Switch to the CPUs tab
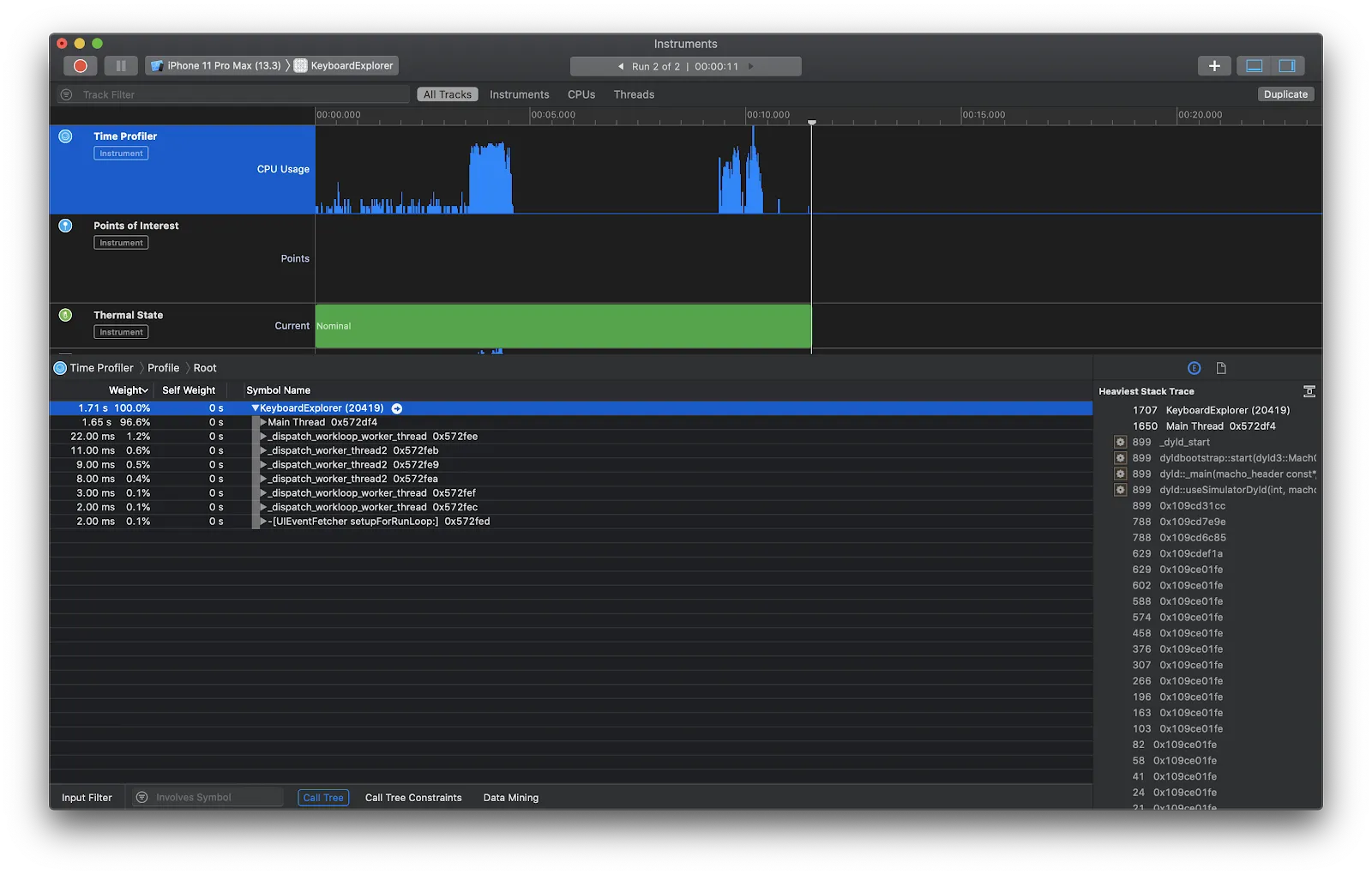Image resolution: width=1372 pixels, height=875 pixels. pyautogui.click(x=581, y=94)
